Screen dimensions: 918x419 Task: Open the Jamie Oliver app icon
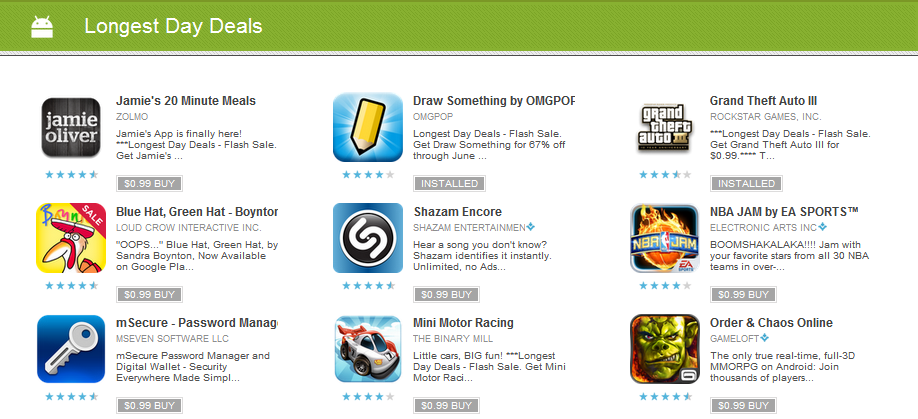tap(71, 127)
